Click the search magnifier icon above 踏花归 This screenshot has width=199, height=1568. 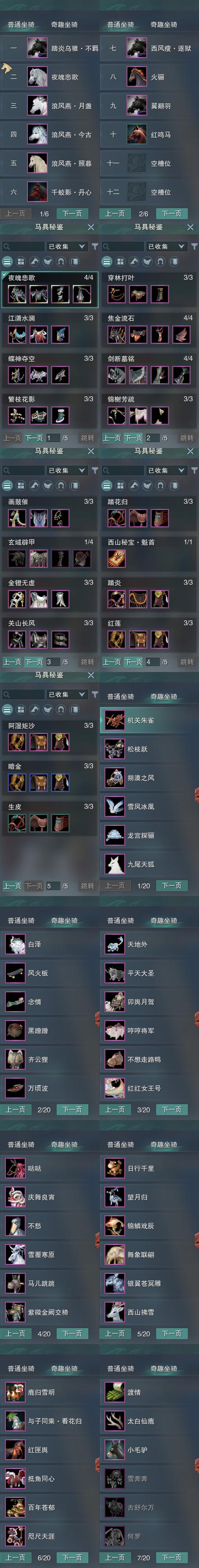(x=107, y=470)
